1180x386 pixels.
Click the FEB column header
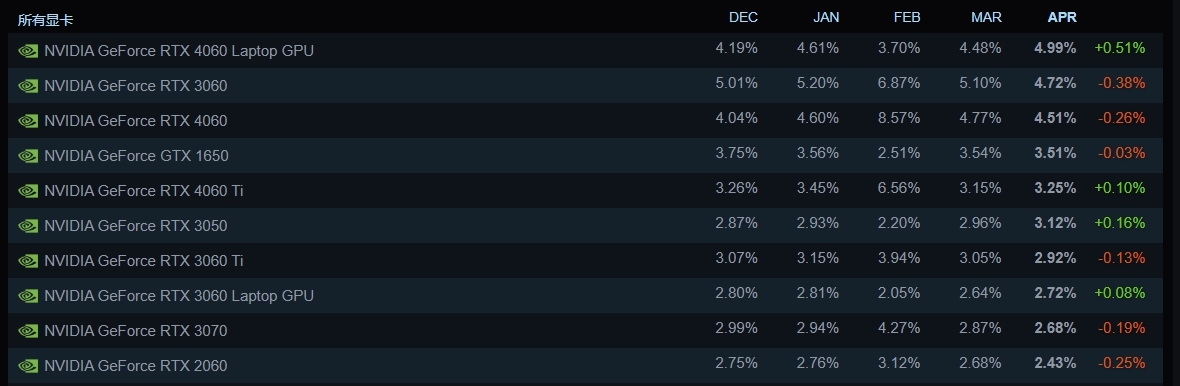pos(907,17)
